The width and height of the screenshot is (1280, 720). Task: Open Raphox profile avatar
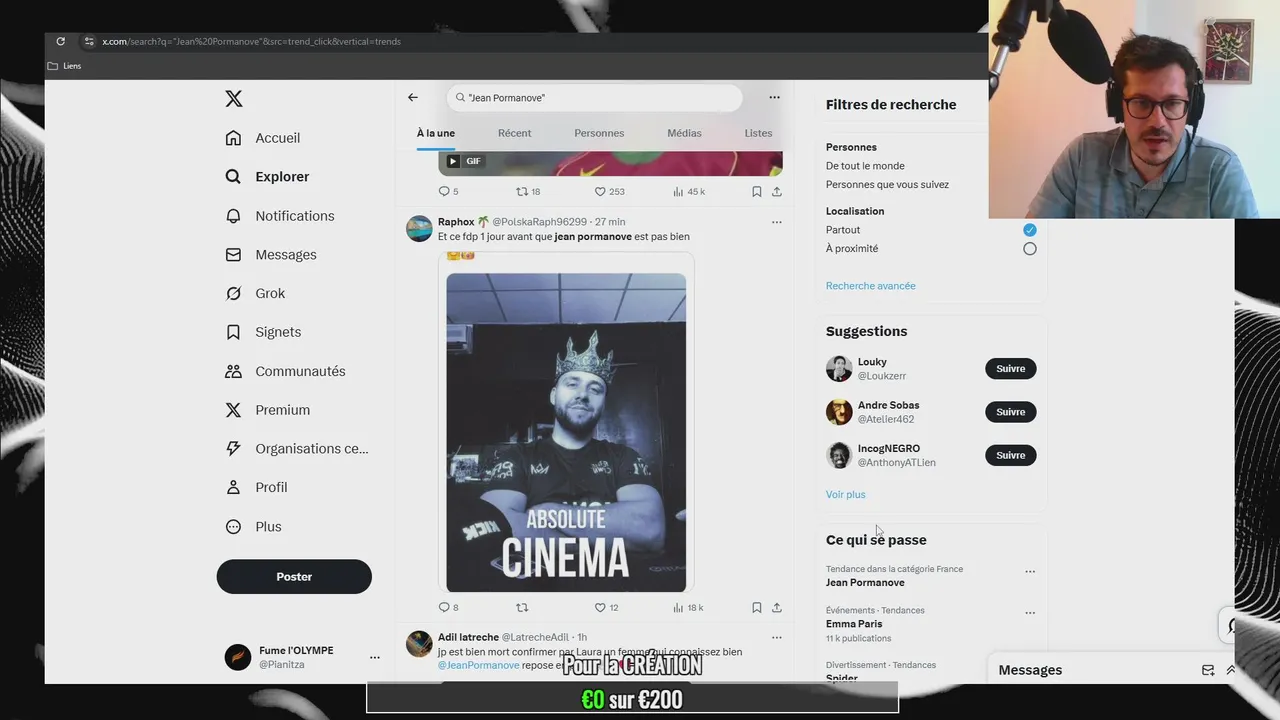(419, 228)
